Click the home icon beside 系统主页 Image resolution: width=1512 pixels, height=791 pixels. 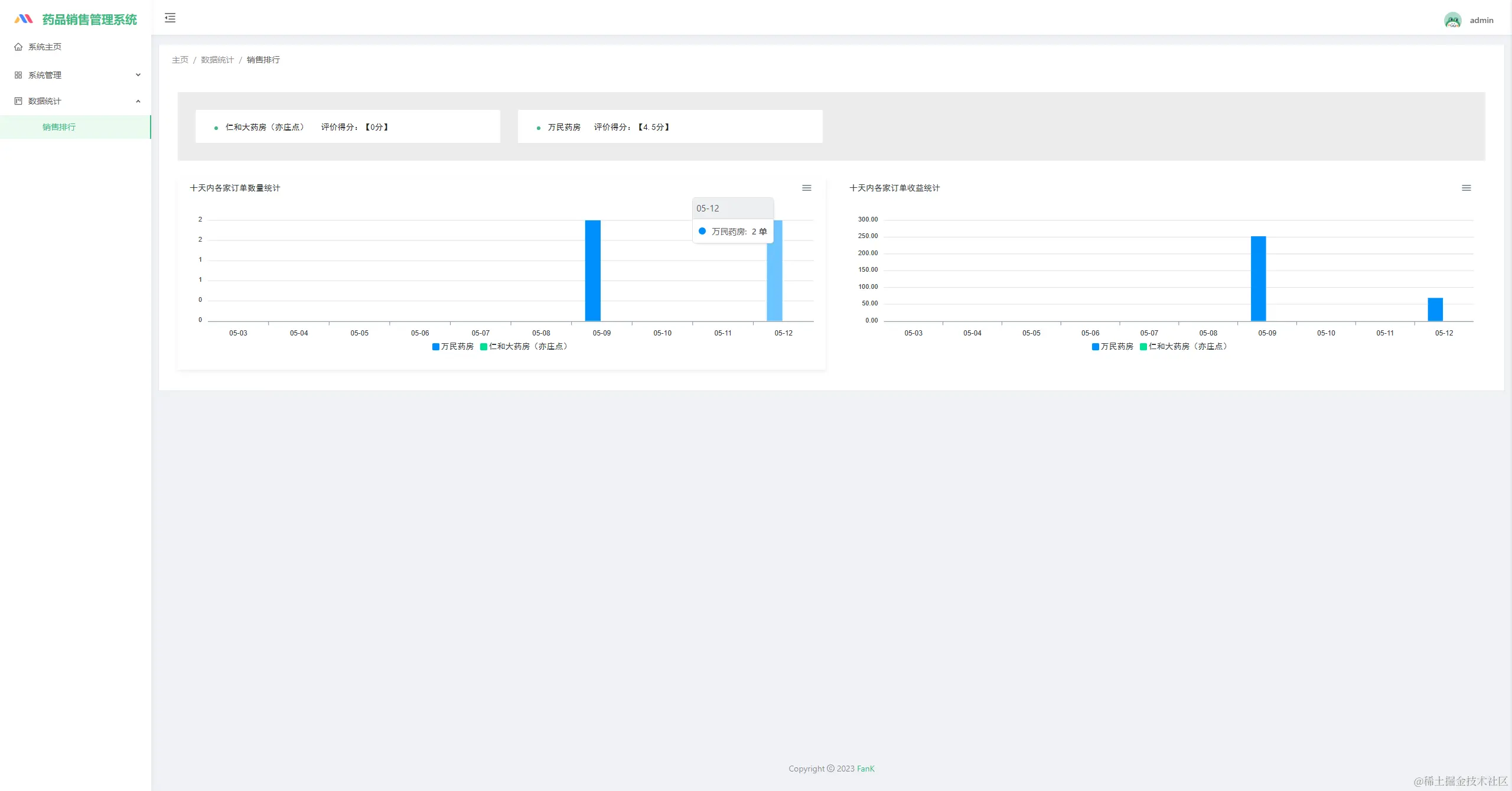click(18, 47)
